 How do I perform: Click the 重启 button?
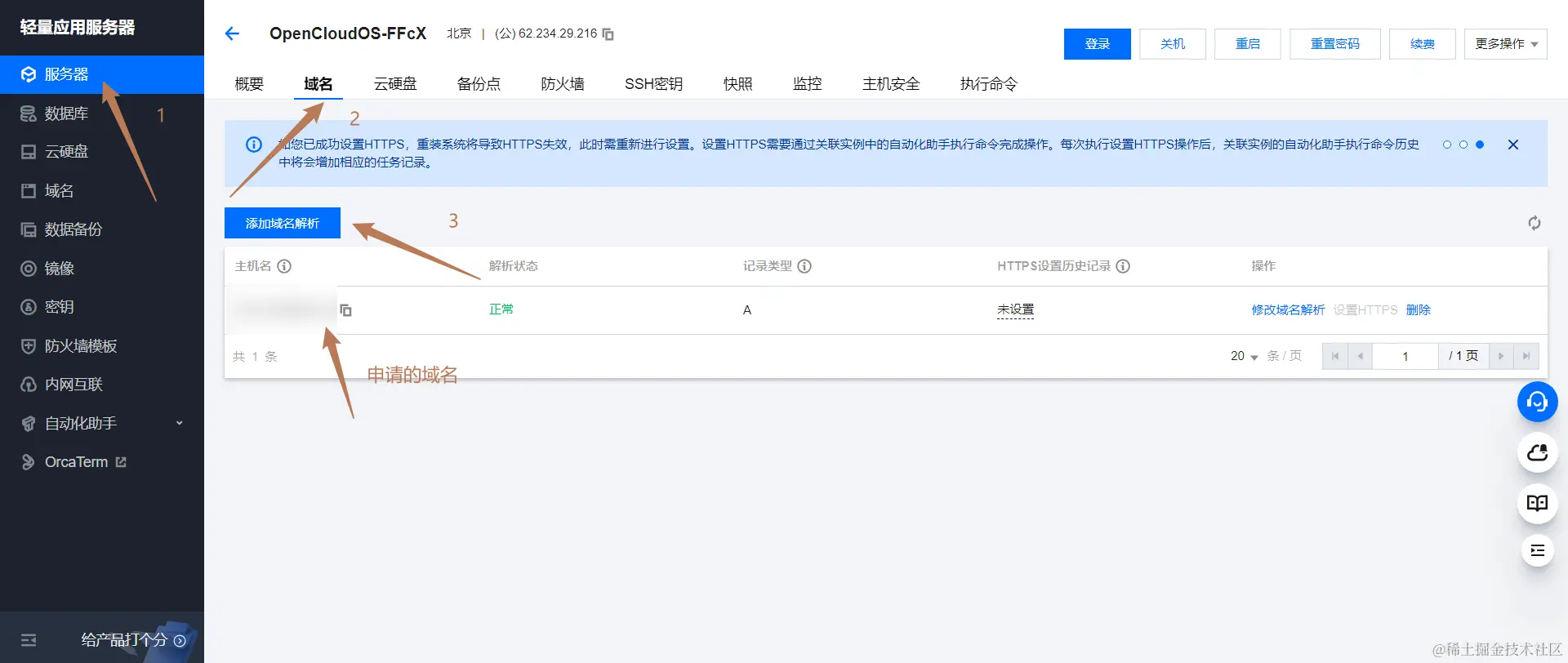coord(1248,44)
